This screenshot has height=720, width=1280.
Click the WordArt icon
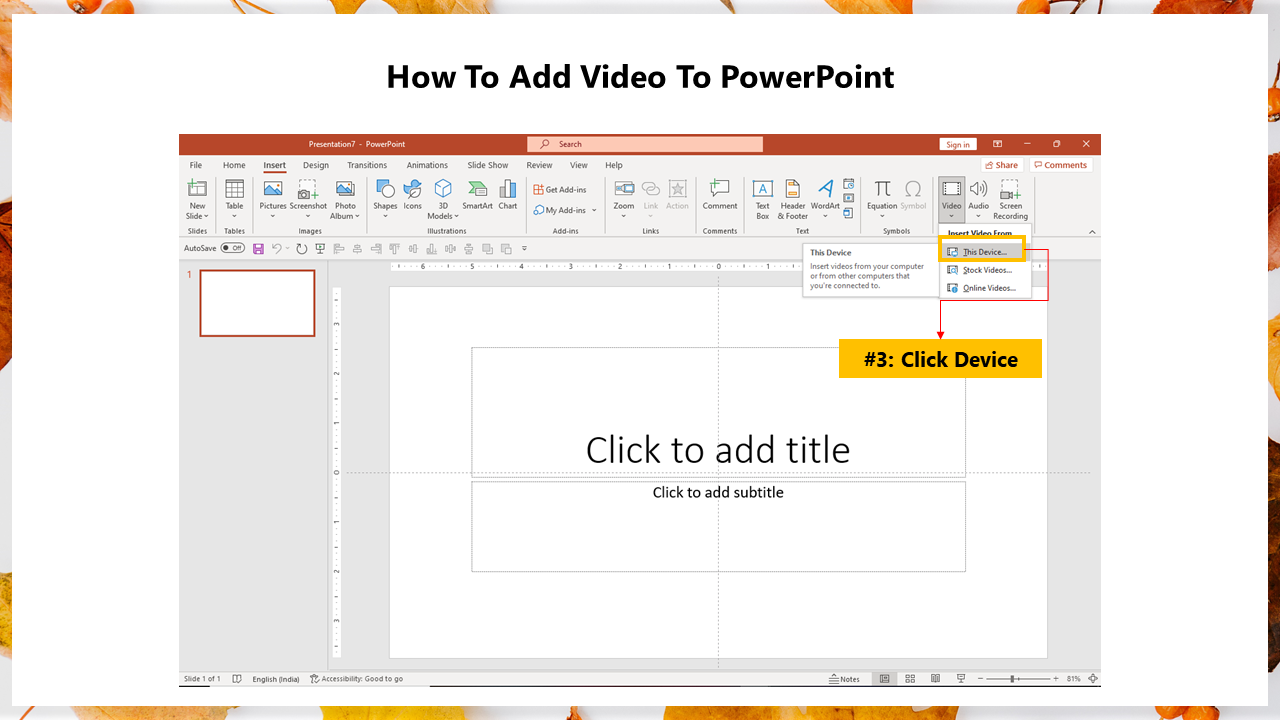coord(825,188)
